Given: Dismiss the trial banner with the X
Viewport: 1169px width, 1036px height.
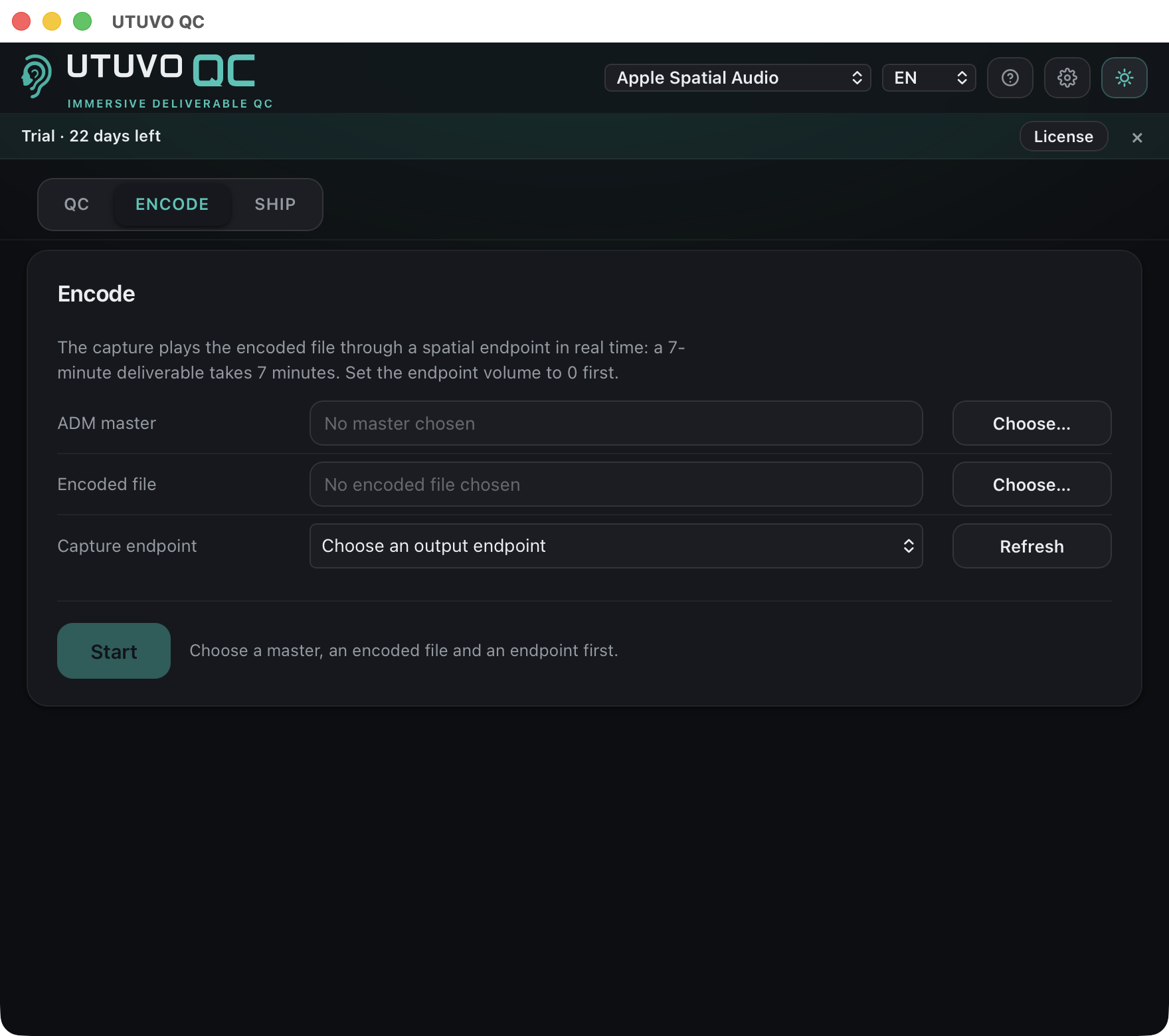Looking at the screenshot, I should coord(1137,137).
